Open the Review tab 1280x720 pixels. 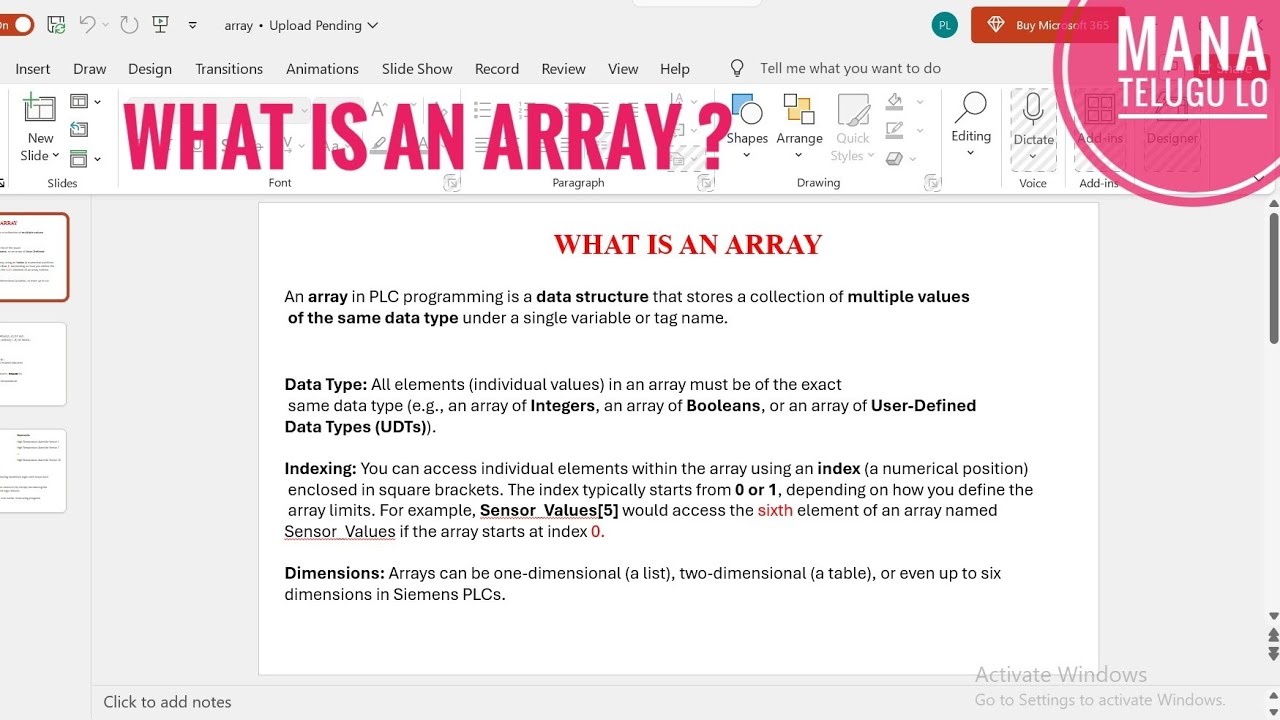(564, 69)
